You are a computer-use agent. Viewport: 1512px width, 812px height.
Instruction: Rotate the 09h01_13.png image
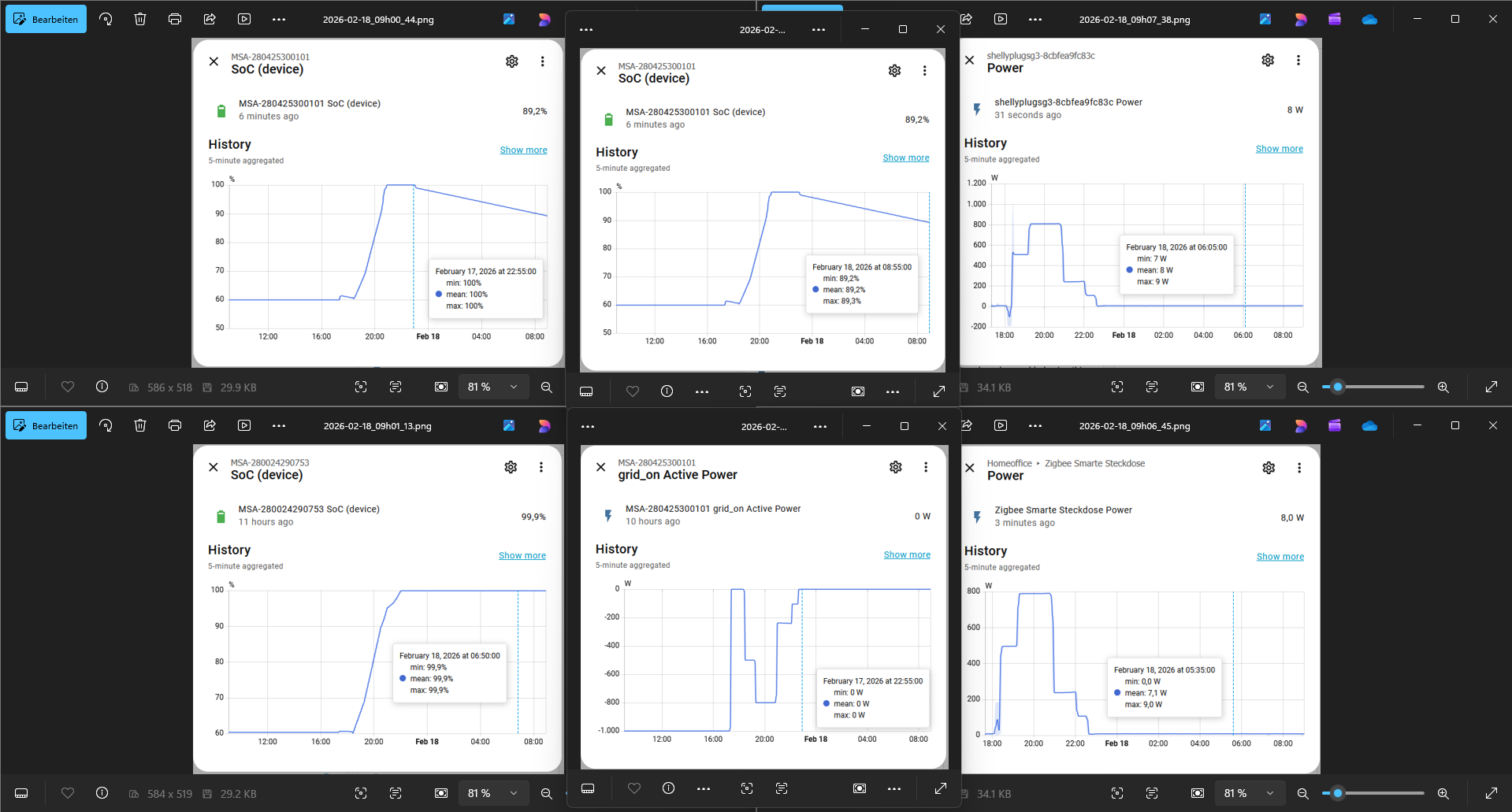click(x=106, y=426)
